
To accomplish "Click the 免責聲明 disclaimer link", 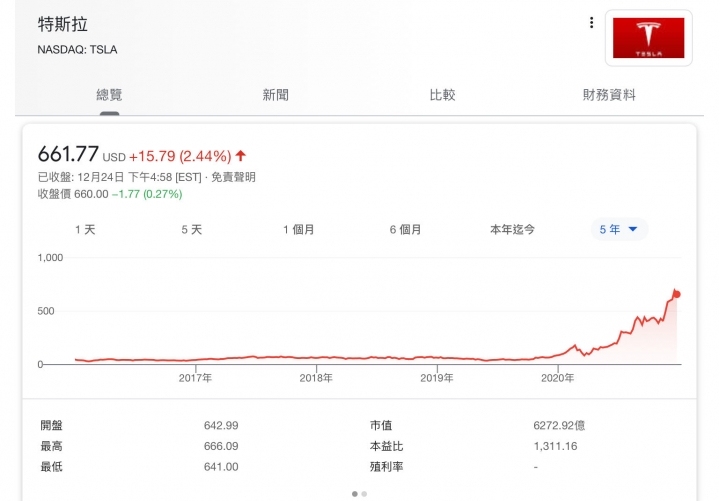I will 233,177.
